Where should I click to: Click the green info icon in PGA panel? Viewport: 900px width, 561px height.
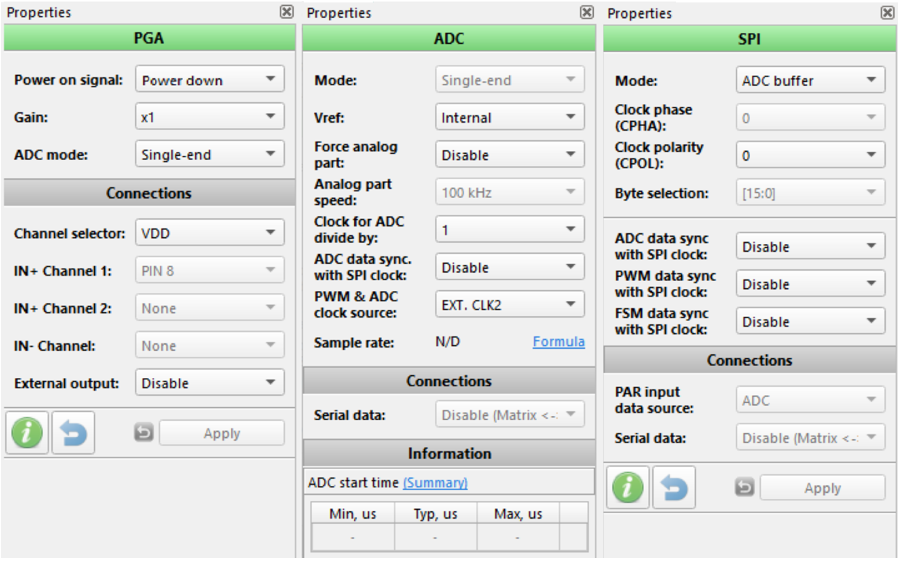point(26,433)
